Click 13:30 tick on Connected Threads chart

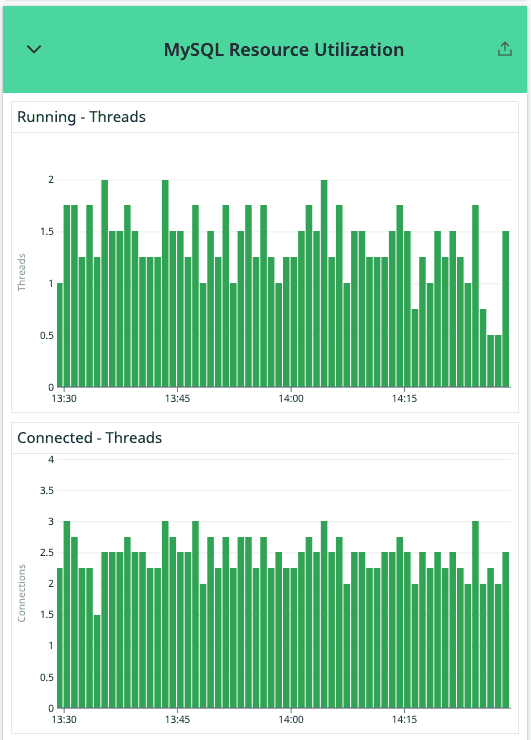coord(64,719)
